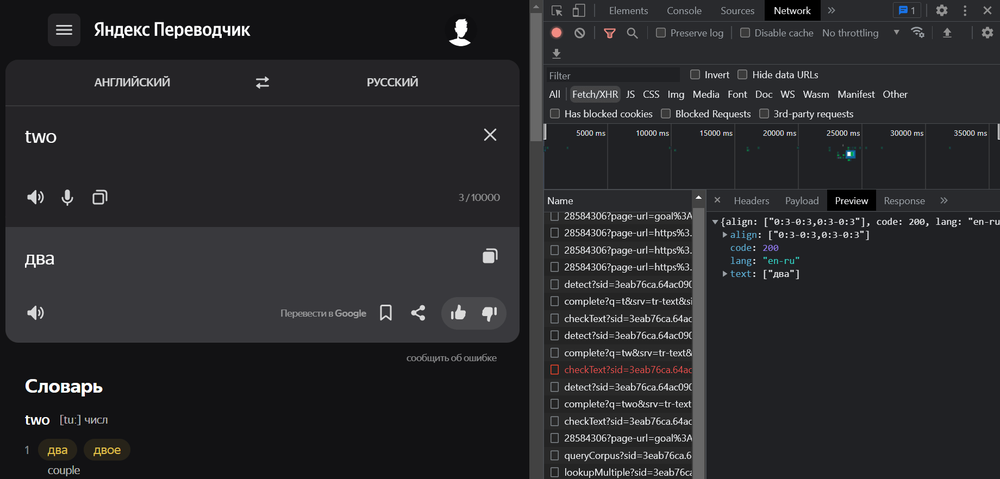The width and height of the screenshot is (1000, 479).
Task: Switch to the Elements panel tab
Action: (628, 10)
